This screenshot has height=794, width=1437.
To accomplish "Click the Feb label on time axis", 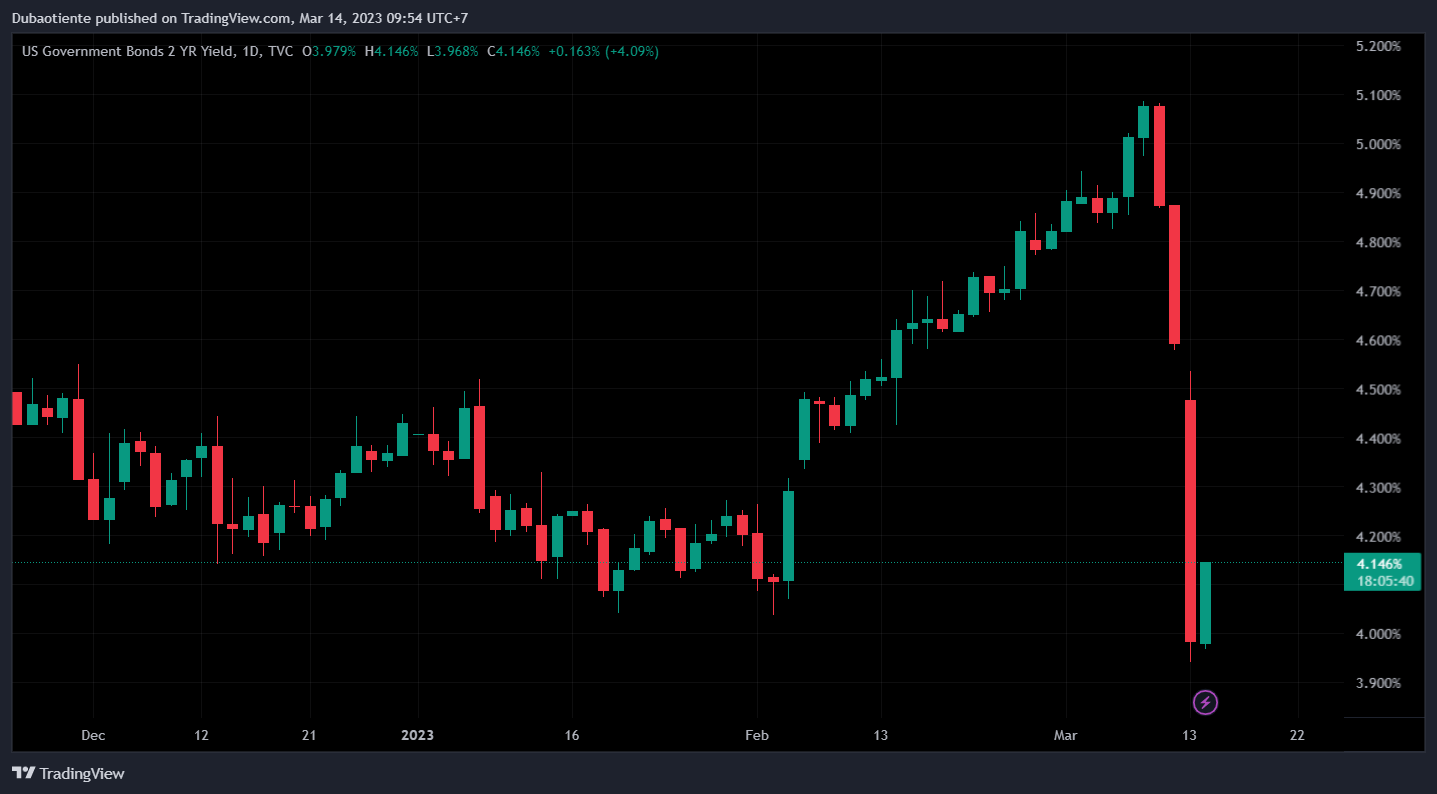I will coord(755,736).
